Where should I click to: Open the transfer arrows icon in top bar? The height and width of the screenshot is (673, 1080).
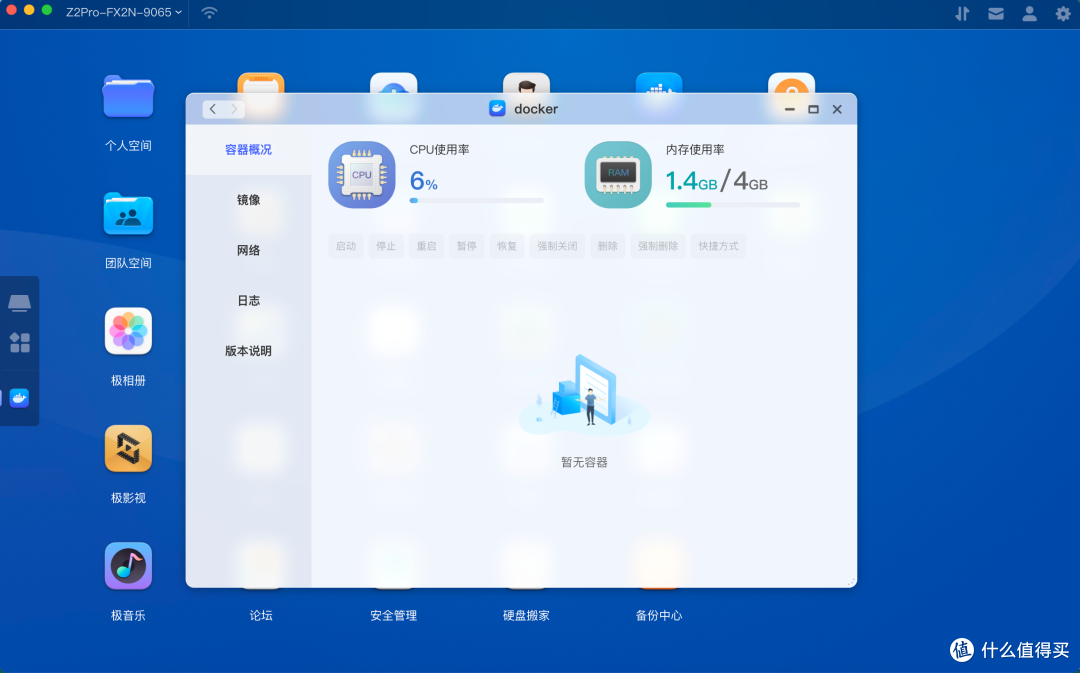pos(962,13)
